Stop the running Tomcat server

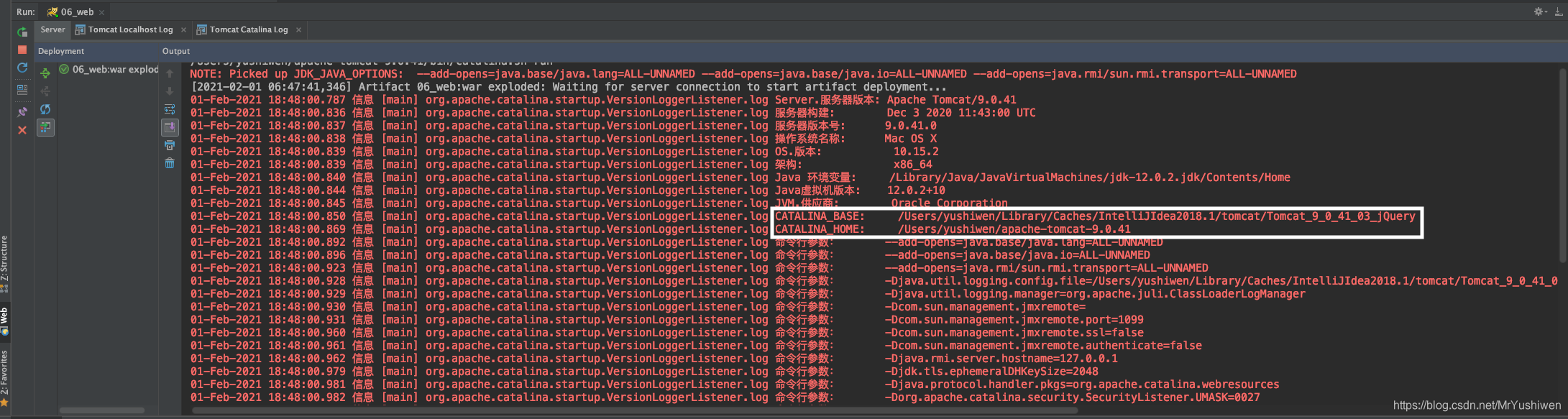point(22,50)
